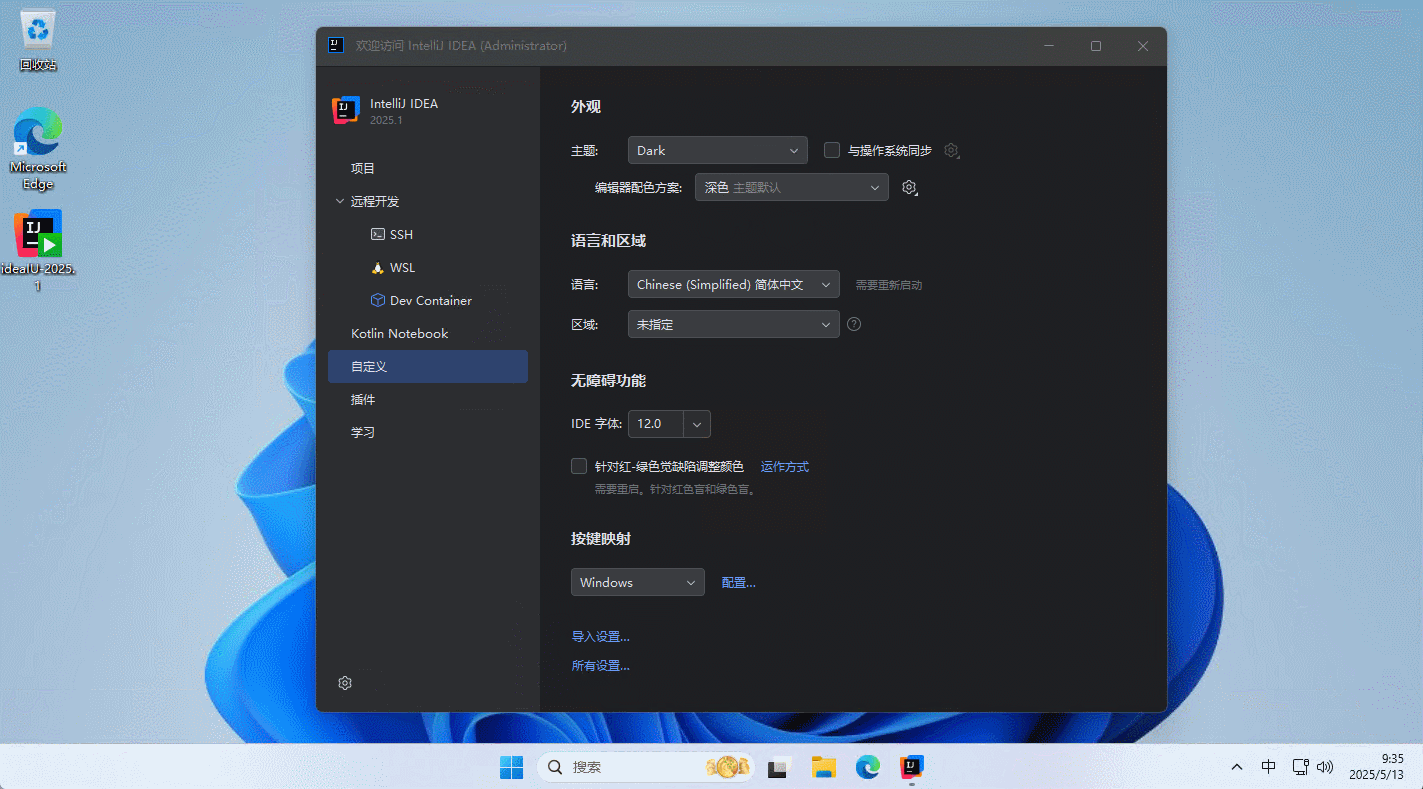The image size is (1423, 789).
Task: Open the settings gear at sidebar bottom
Action: [x=345, y=683]
